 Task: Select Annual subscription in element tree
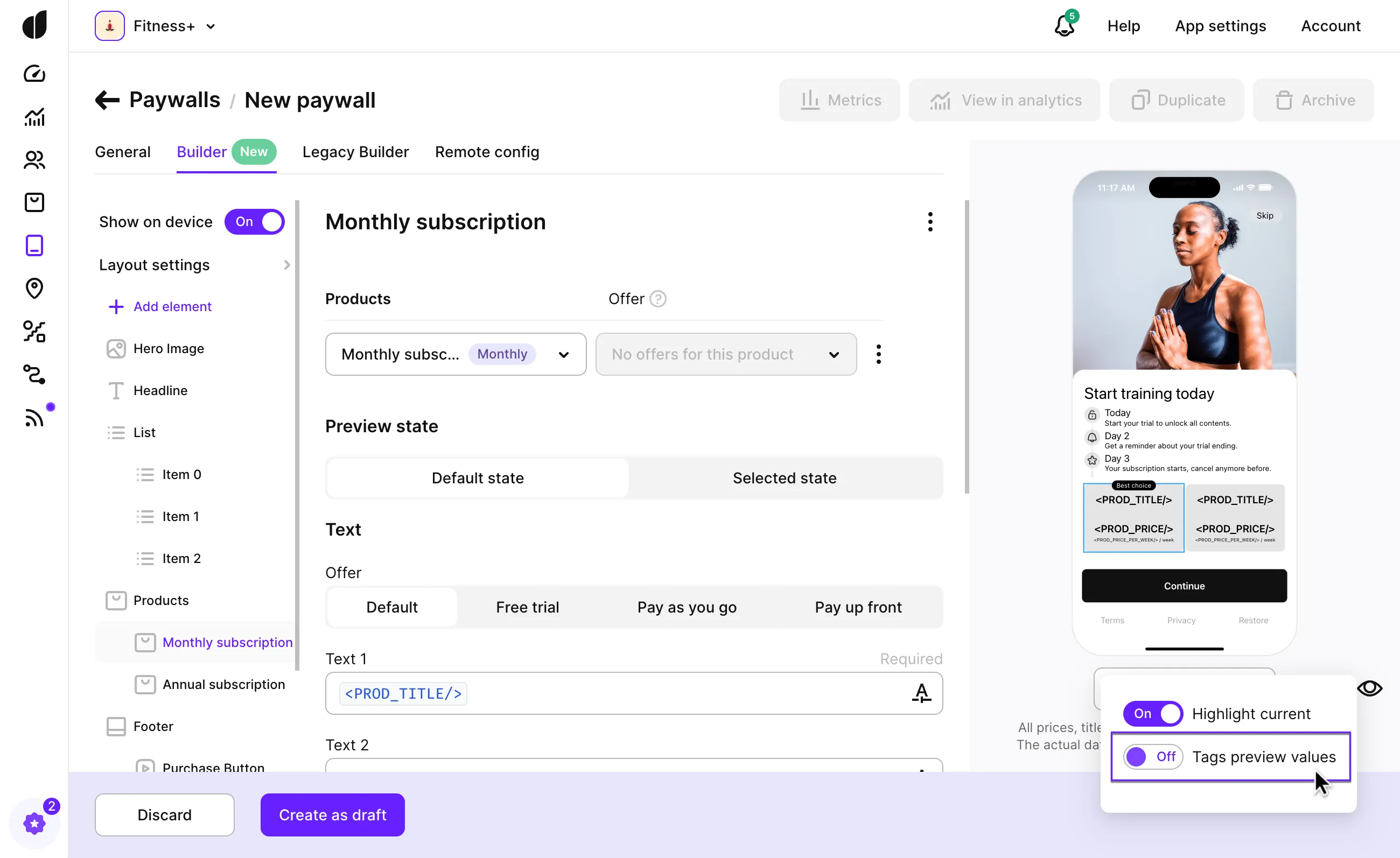coord(223,684)
